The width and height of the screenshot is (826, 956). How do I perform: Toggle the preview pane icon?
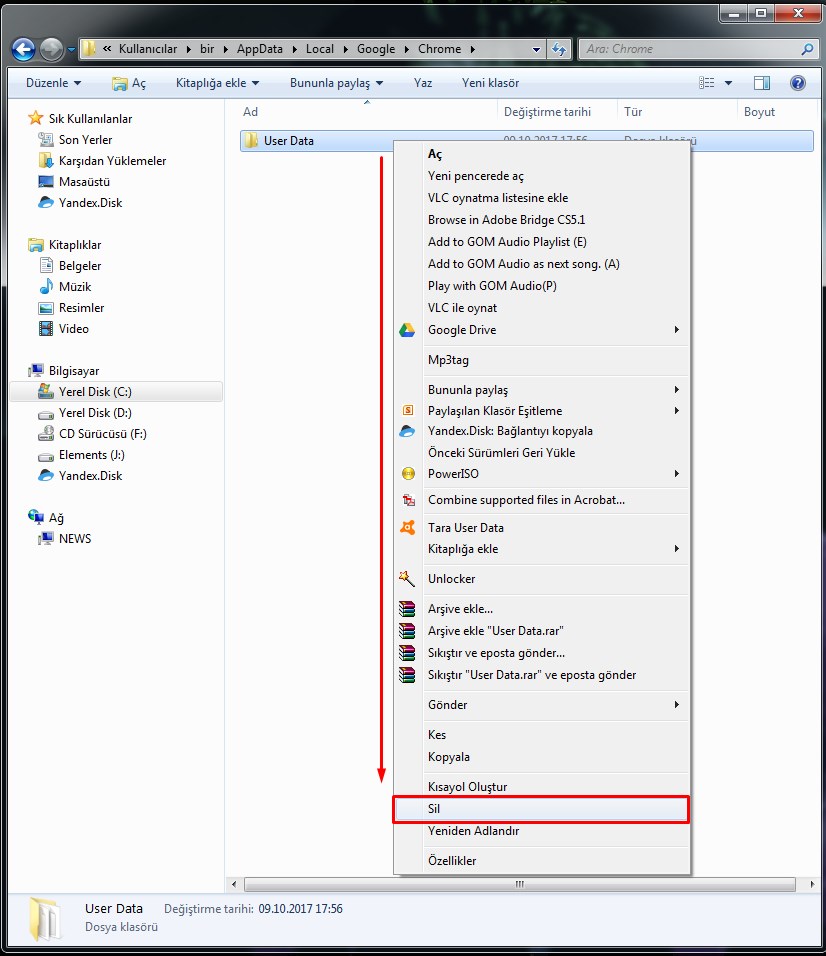762,83
